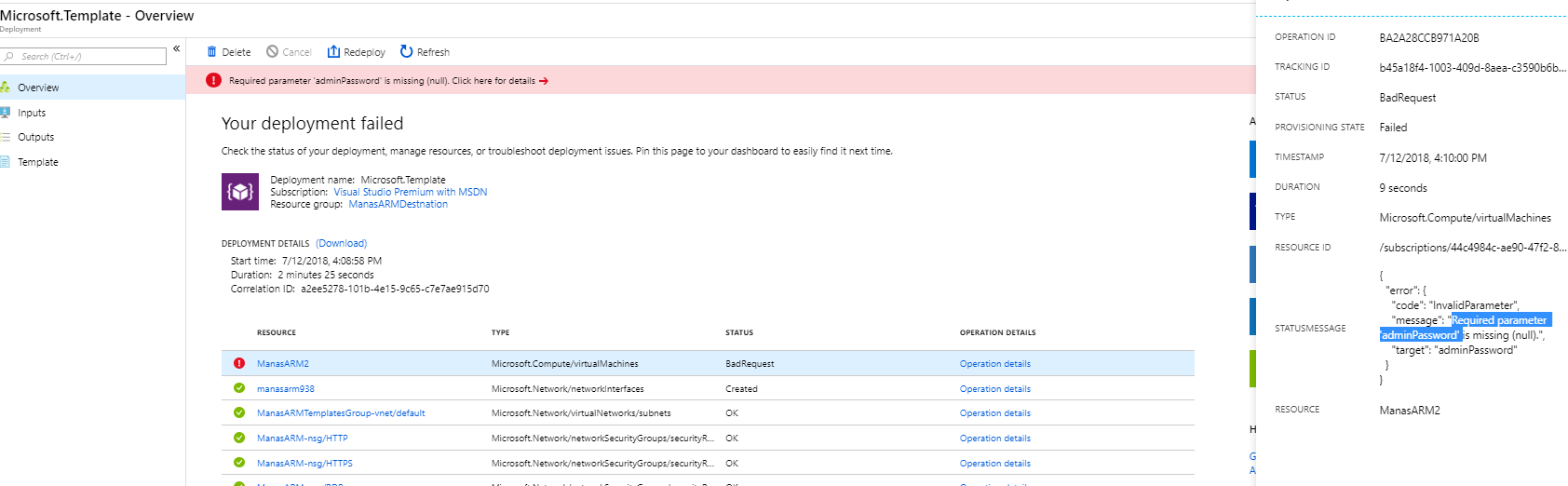
Task: Click the failed status icon beside ManasARM2
Action: point(239,363)
